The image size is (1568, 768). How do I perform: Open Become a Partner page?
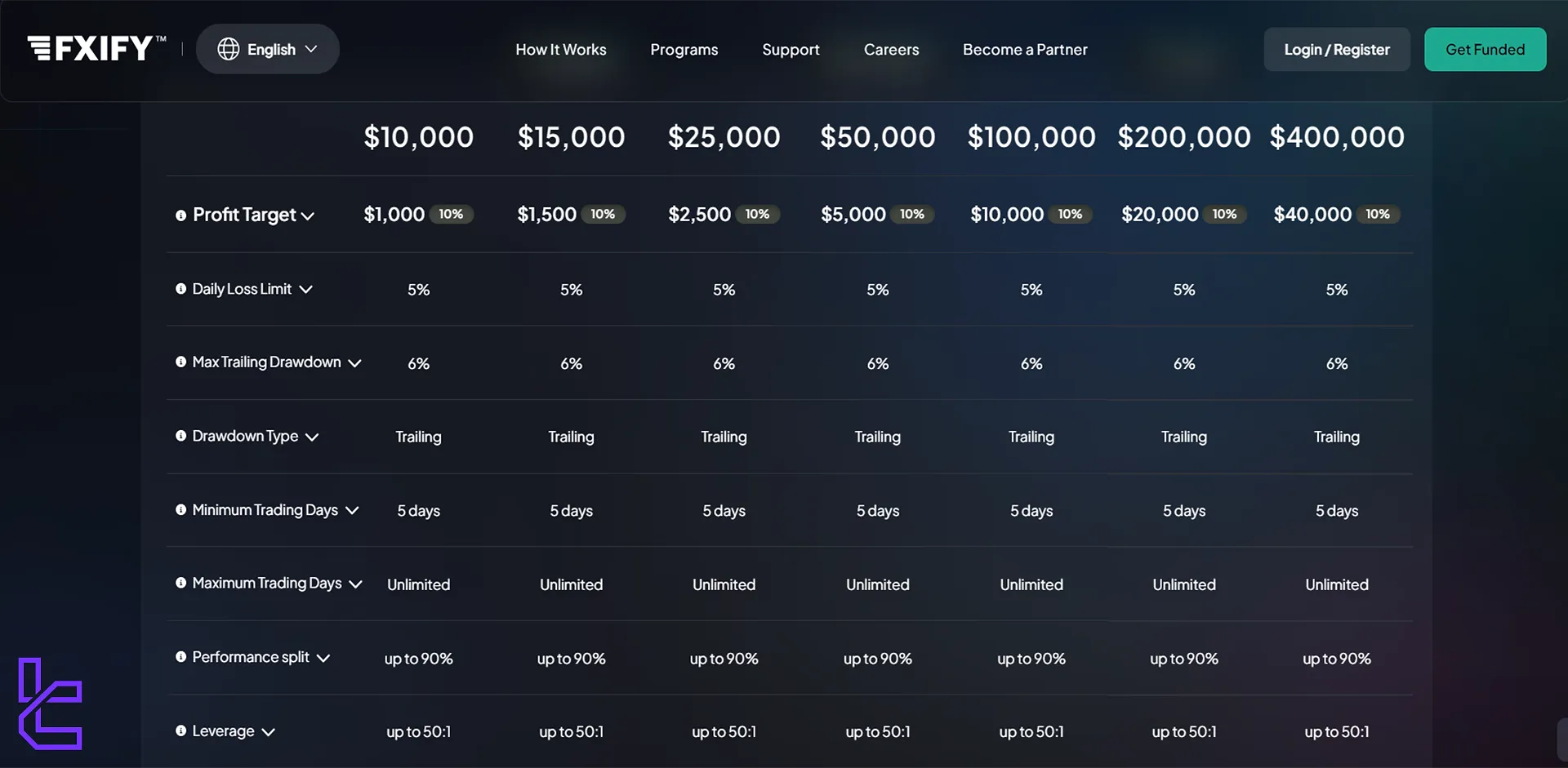coord(1025,50)
